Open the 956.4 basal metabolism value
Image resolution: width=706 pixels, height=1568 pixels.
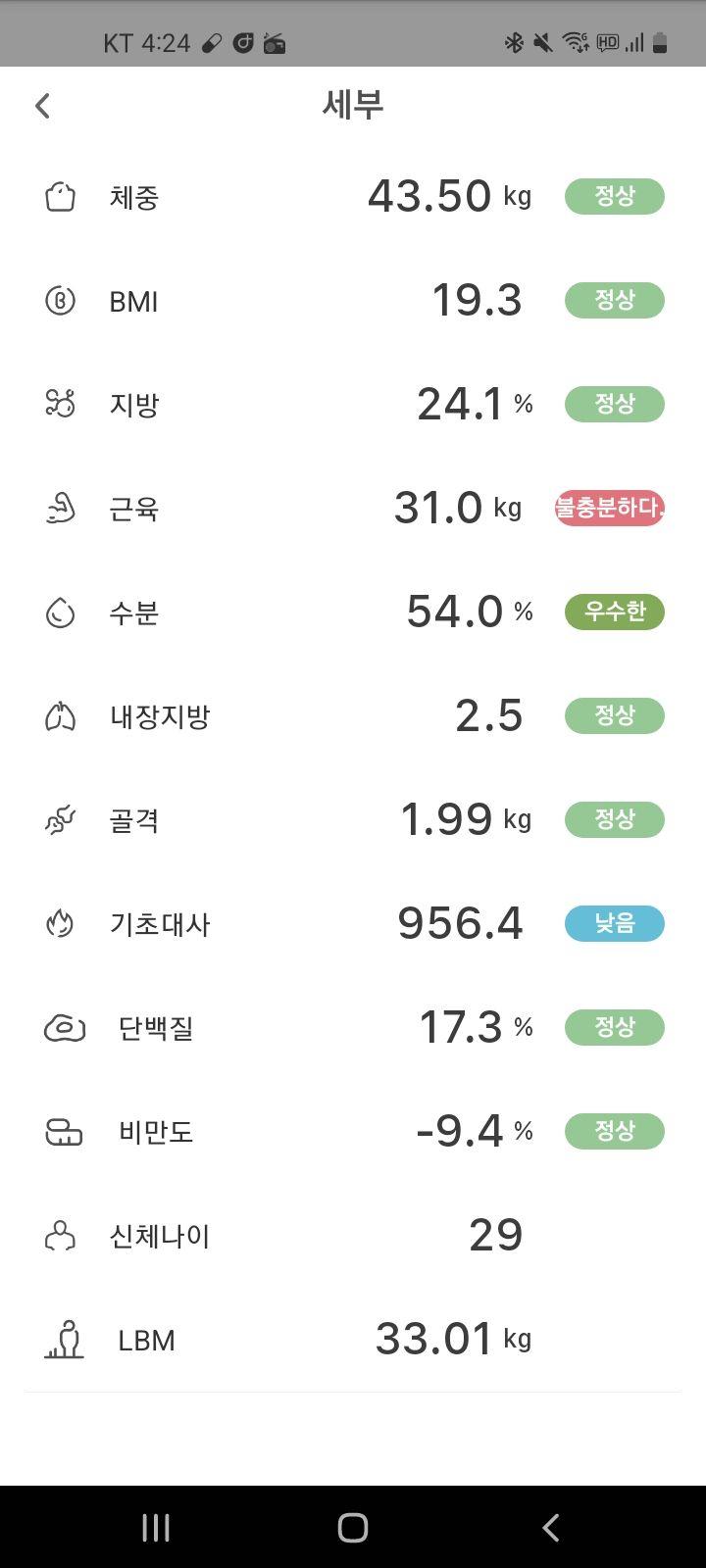click(460, 923)
